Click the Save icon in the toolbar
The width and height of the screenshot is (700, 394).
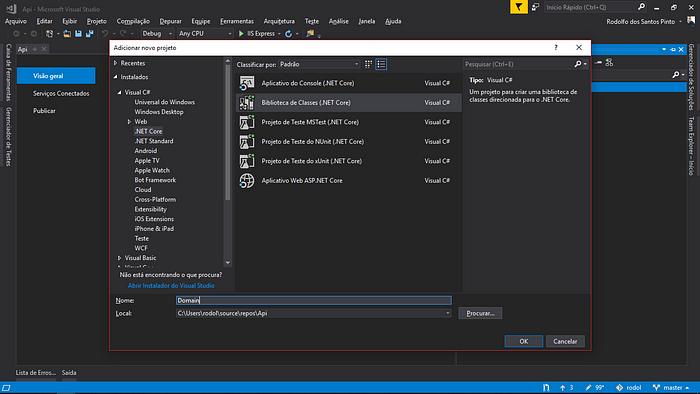[79, 33]
